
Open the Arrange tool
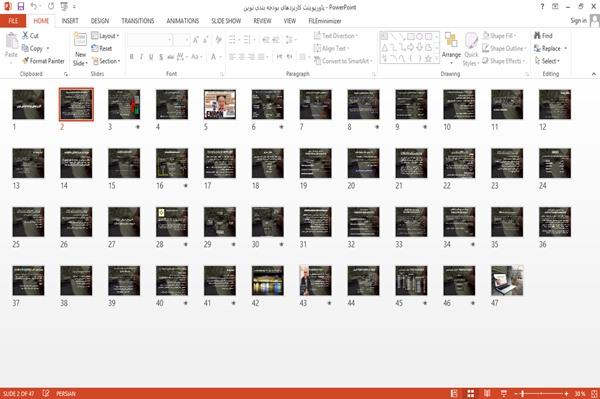451,48
